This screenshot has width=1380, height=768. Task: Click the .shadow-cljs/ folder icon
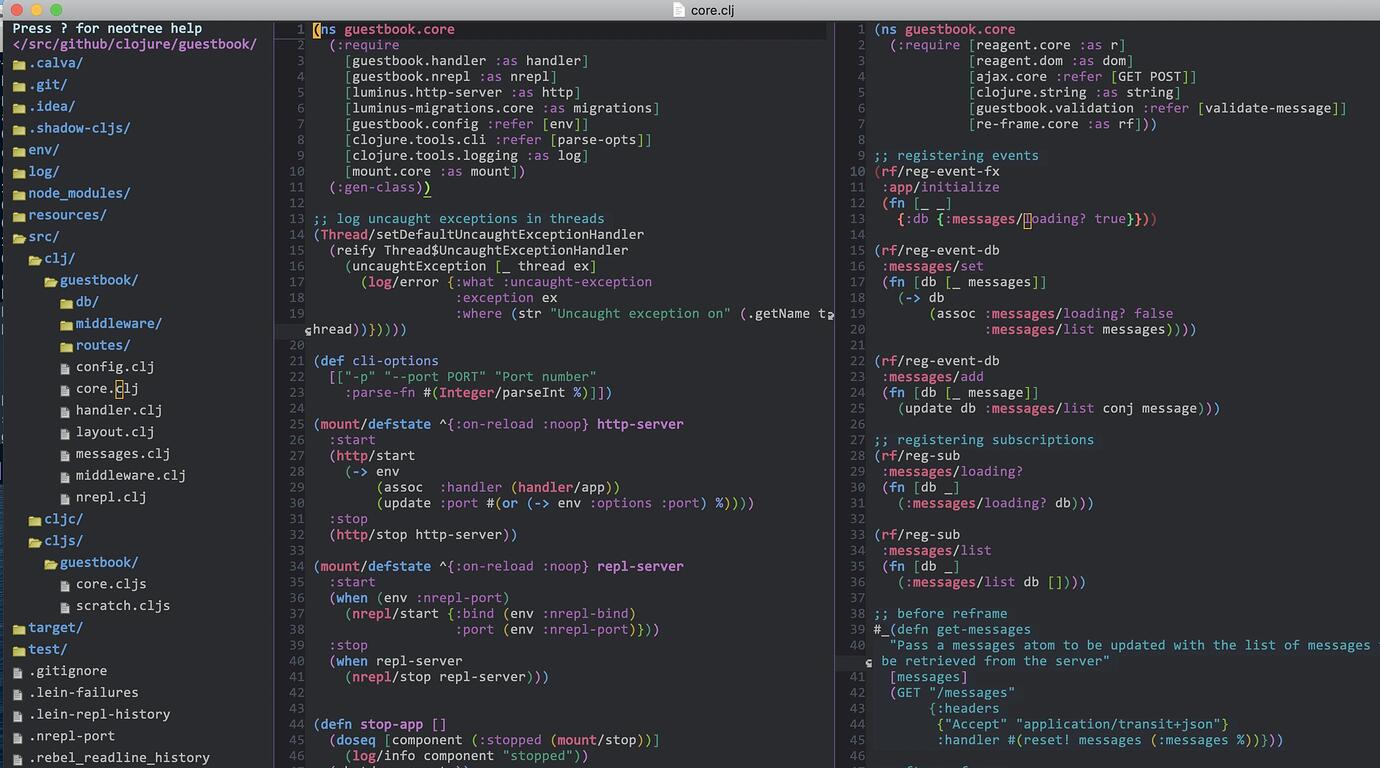[x=20, y=128]
